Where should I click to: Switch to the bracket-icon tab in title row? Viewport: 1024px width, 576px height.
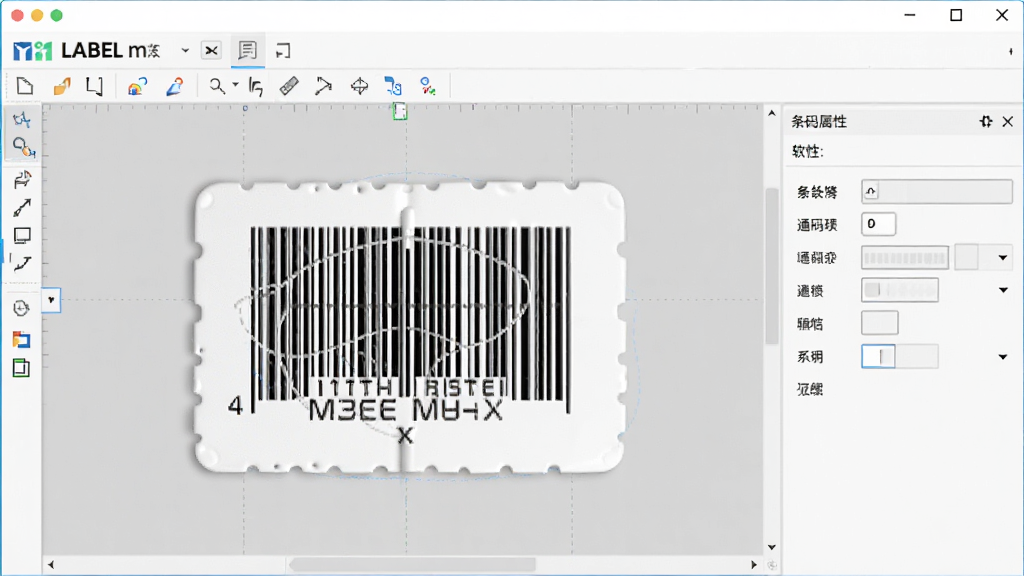(x=283, y=50)
